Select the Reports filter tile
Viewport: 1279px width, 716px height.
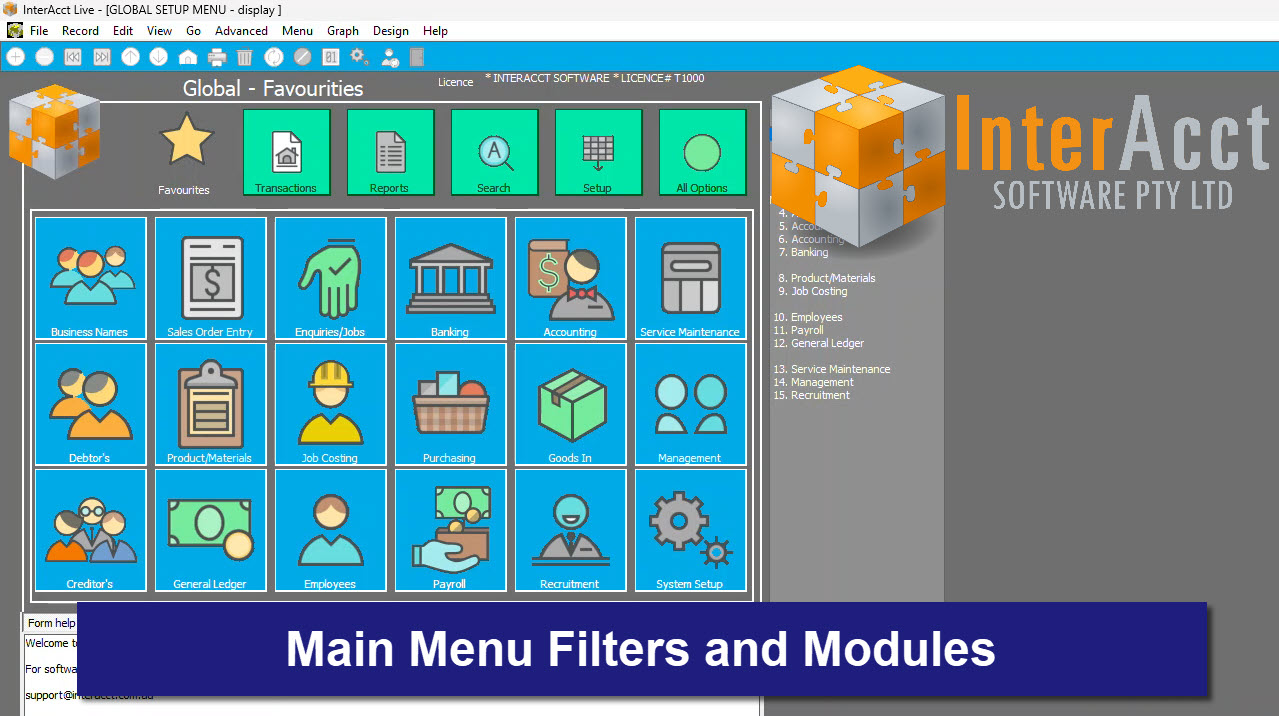[390, 152]
